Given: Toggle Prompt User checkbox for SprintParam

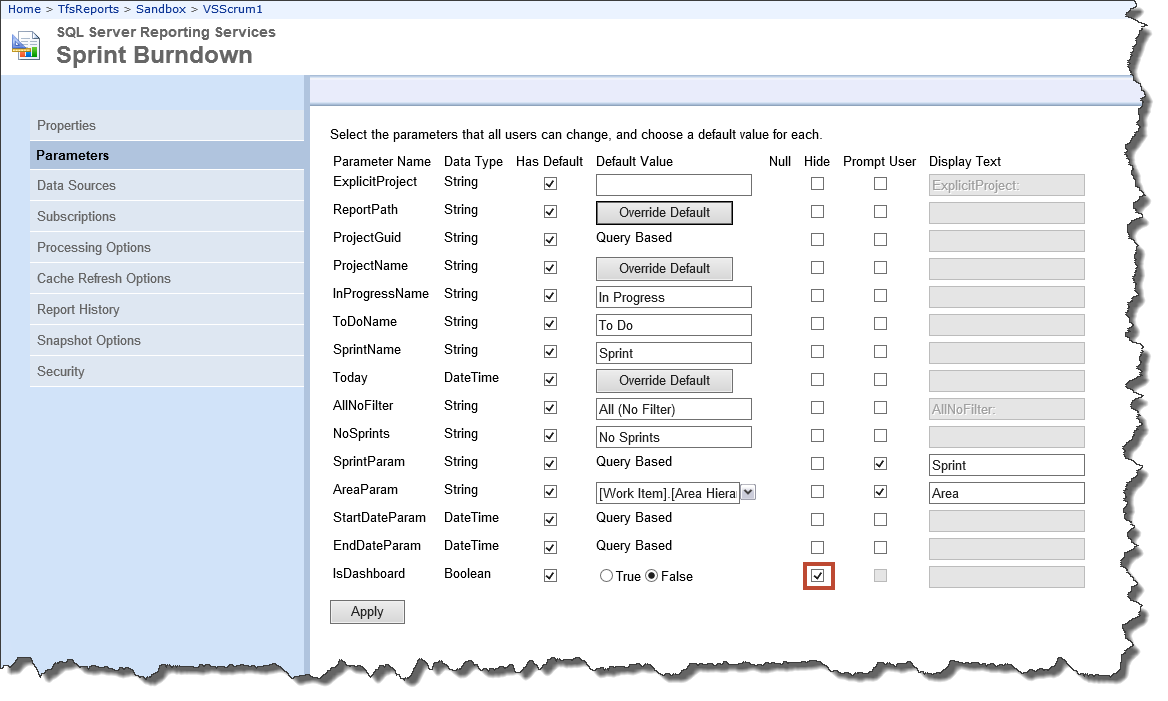Looking at the screenshot, I should pos(880,464).
